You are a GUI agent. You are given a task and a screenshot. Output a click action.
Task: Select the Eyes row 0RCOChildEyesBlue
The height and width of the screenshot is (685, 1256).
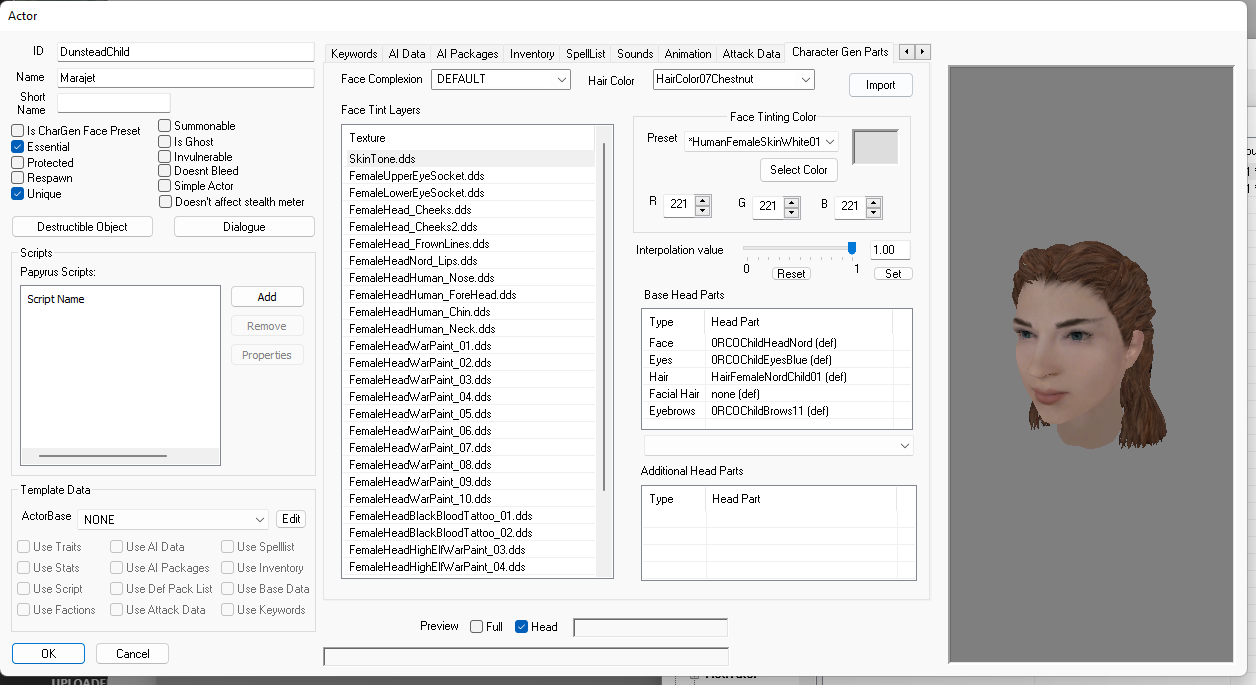(x=776, y=360)
